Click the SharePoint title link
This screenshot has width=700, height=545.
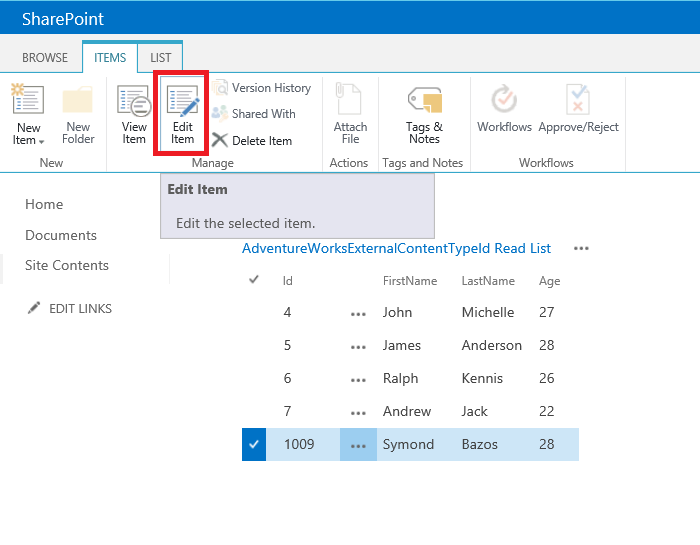point(63,19)
